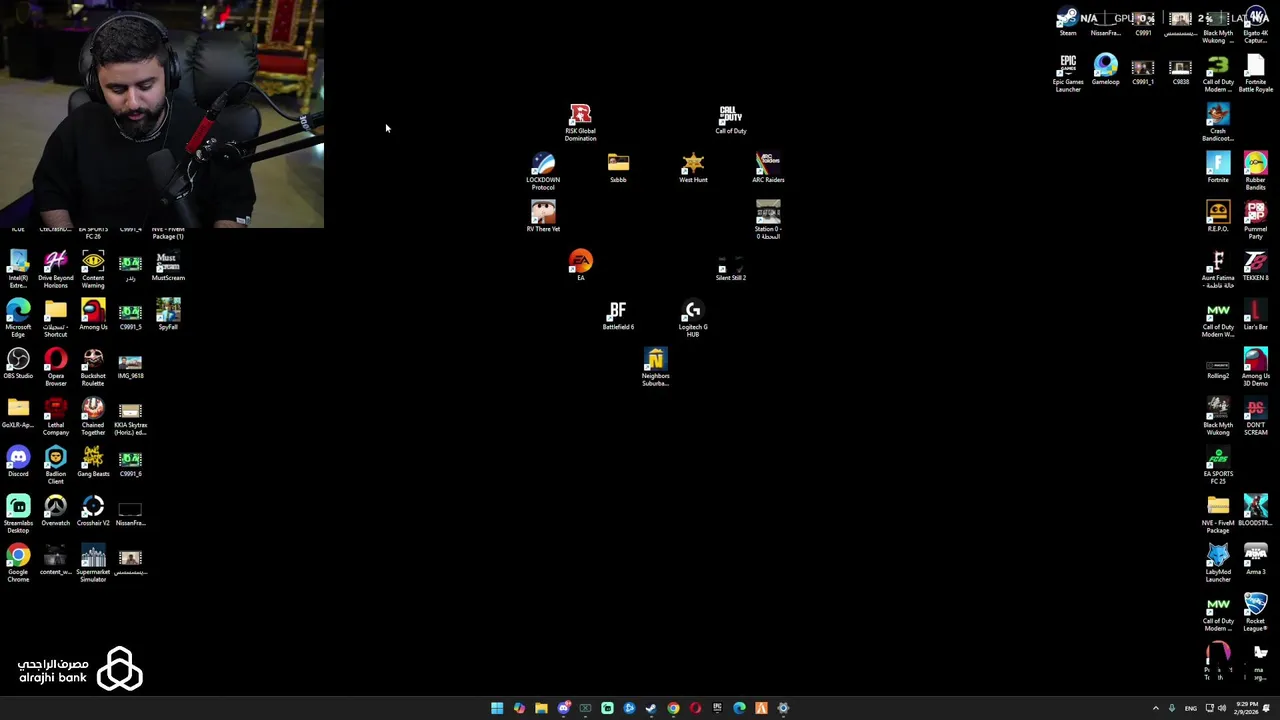Screen dimensions: 1280x720
Task: Select Rubber Bandits desktop icon
Action: (x=1255, y=171)
